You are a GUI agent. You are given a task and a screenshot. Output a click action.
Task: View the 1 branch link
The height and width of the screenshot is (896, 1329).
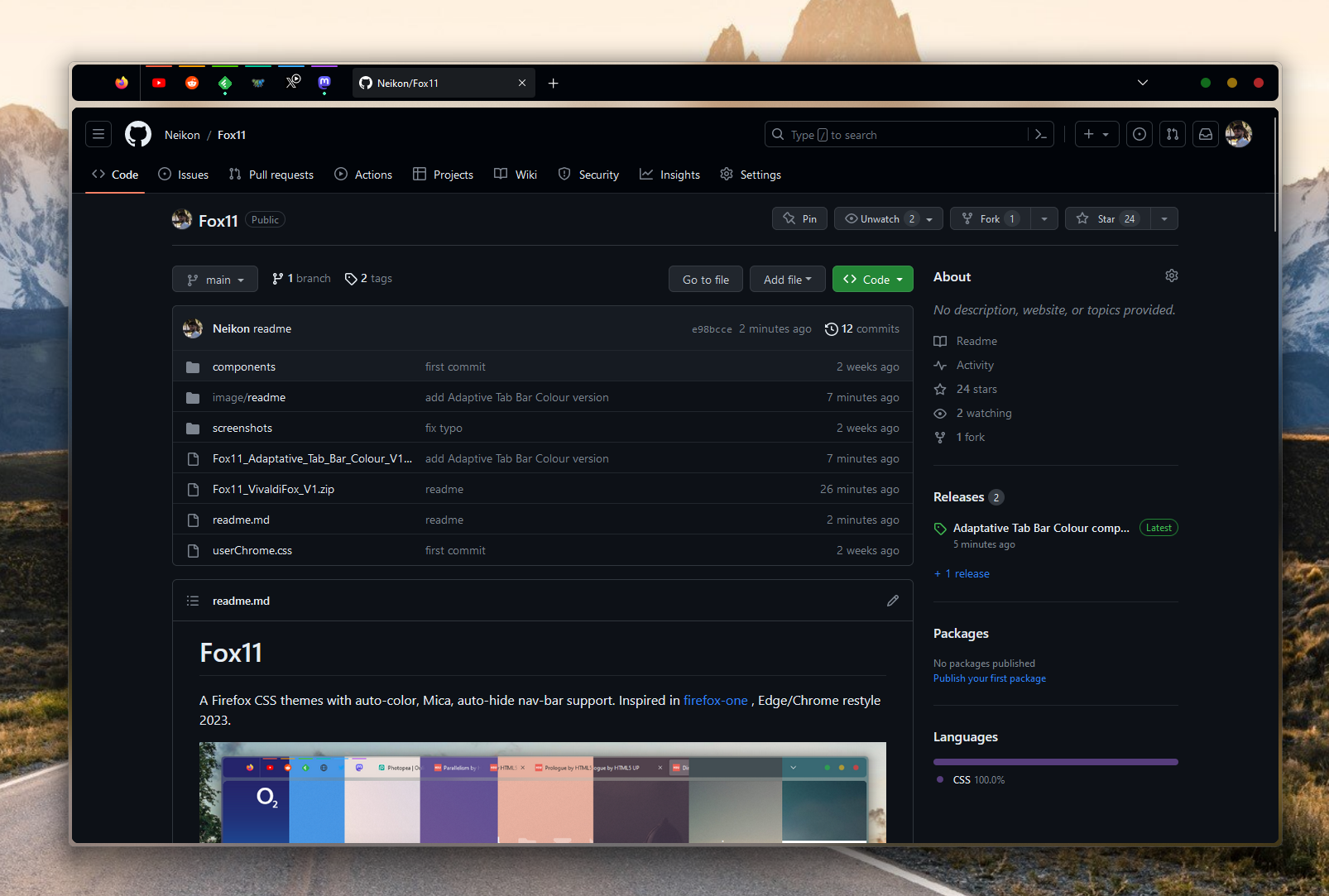(x=301, y=279)
